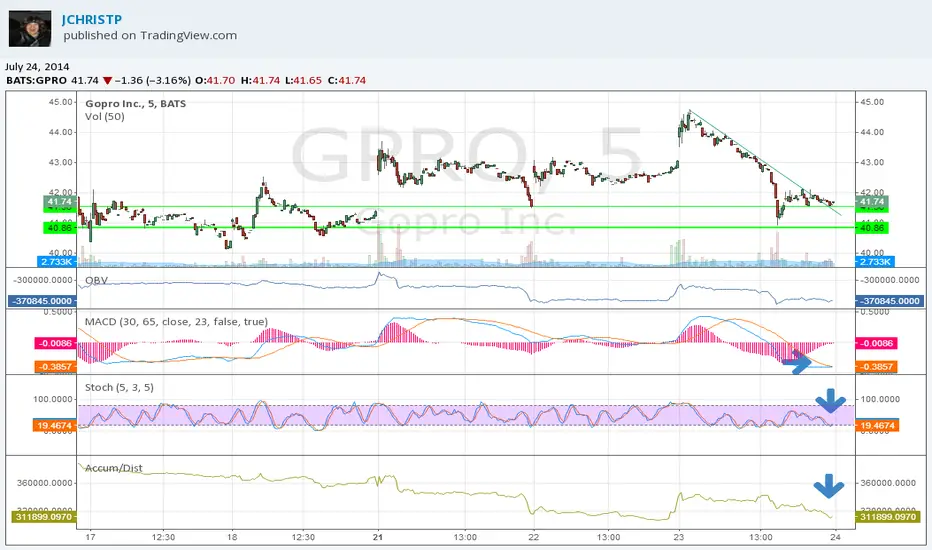The image size is (932, 550).
Task: Click the red down-triangle change indicator
Action: [x=107, y=80]
